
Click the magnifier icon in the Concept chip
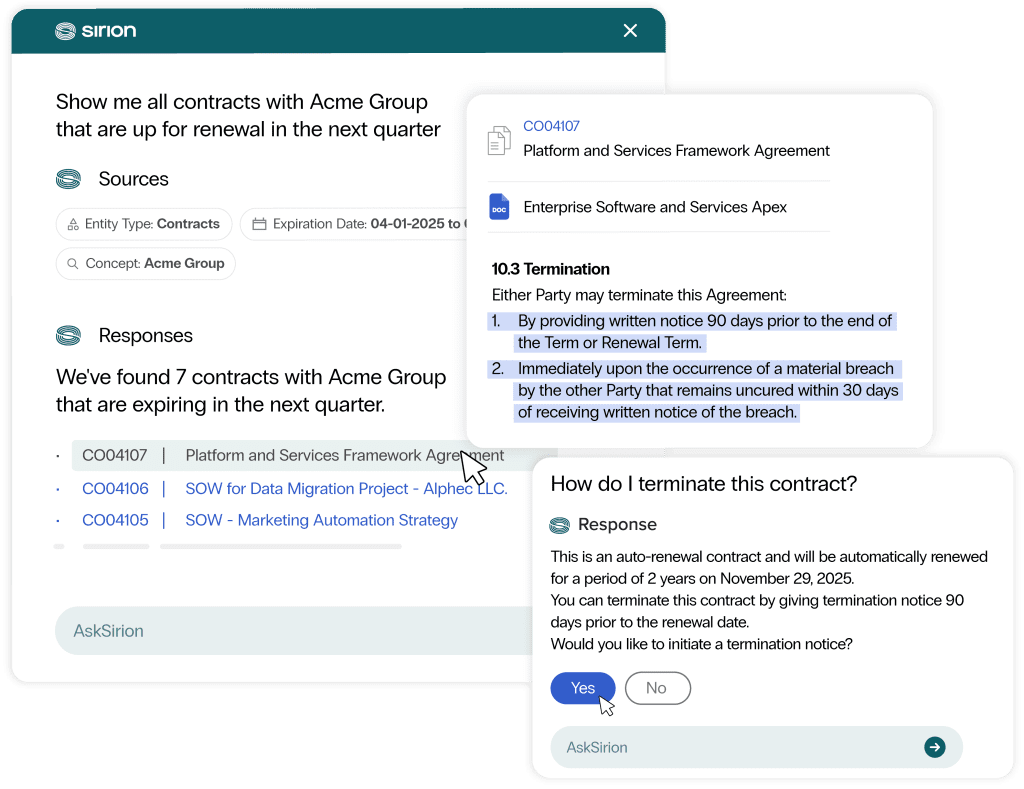73,264
